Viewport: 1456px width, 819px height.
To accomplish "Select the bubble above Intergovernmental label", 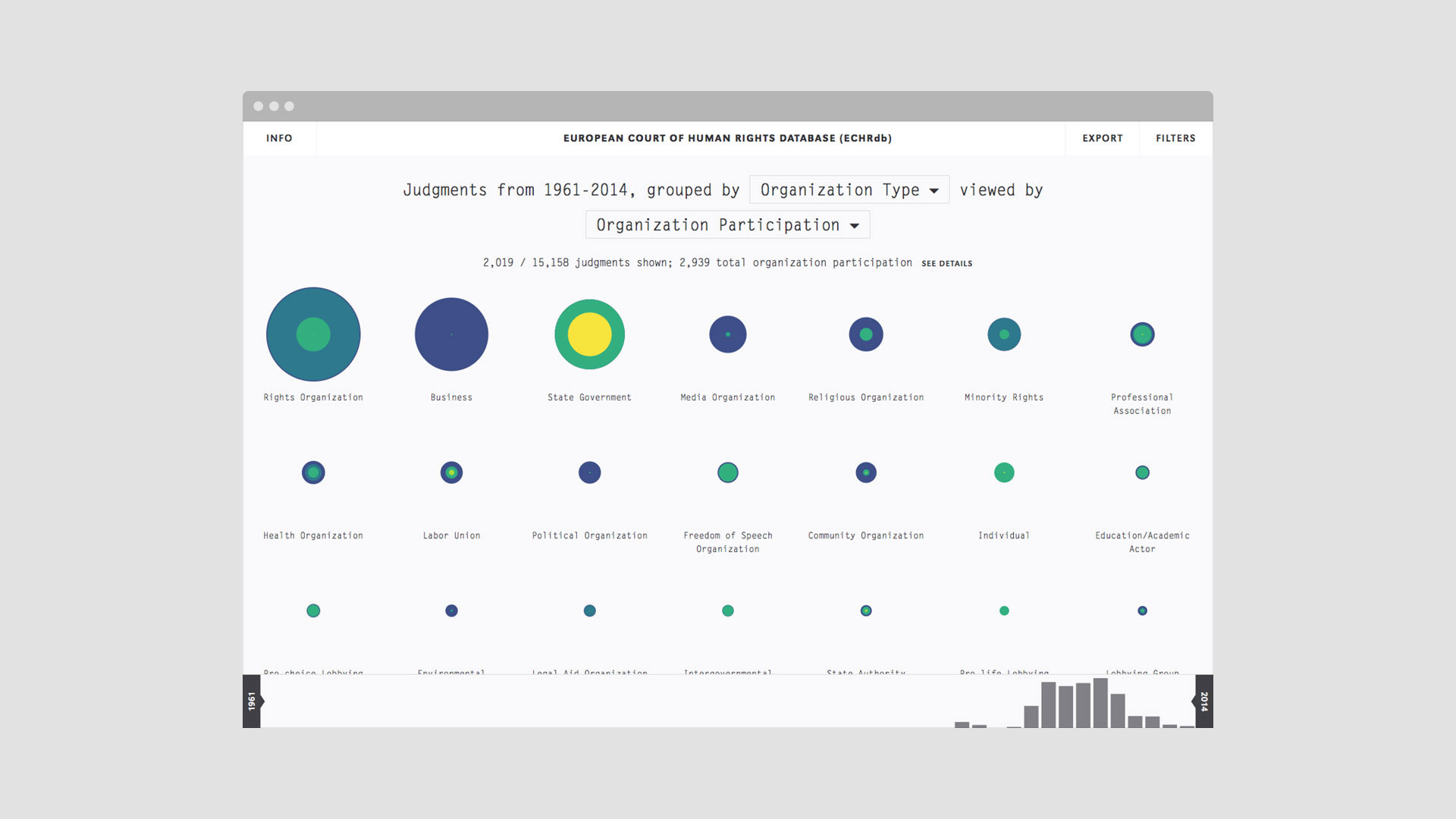I will pyautogui.click(x=728, y=610).
